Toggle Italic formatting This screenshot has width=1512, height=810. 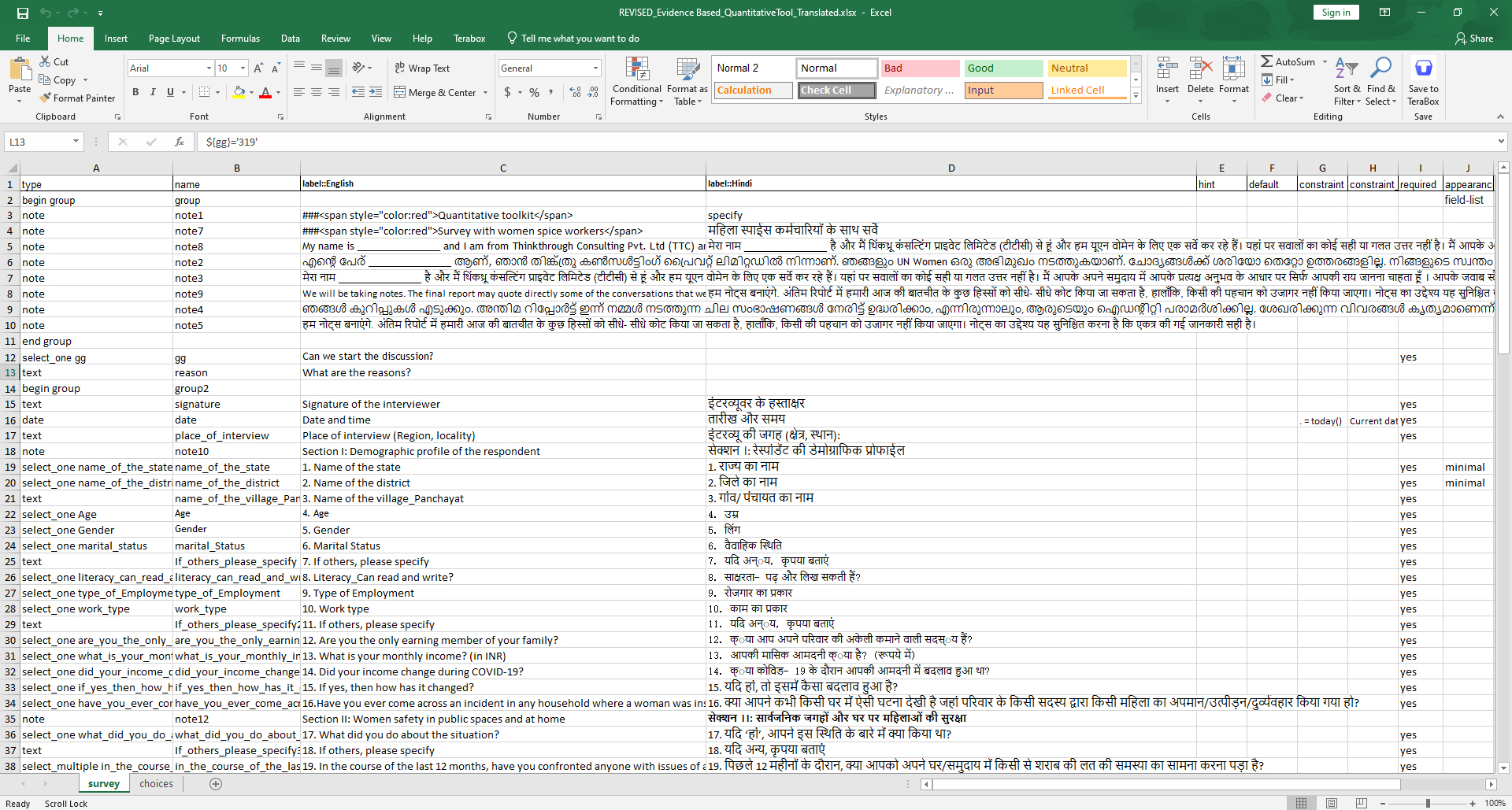pyautogui.click(x=153, y=92)
